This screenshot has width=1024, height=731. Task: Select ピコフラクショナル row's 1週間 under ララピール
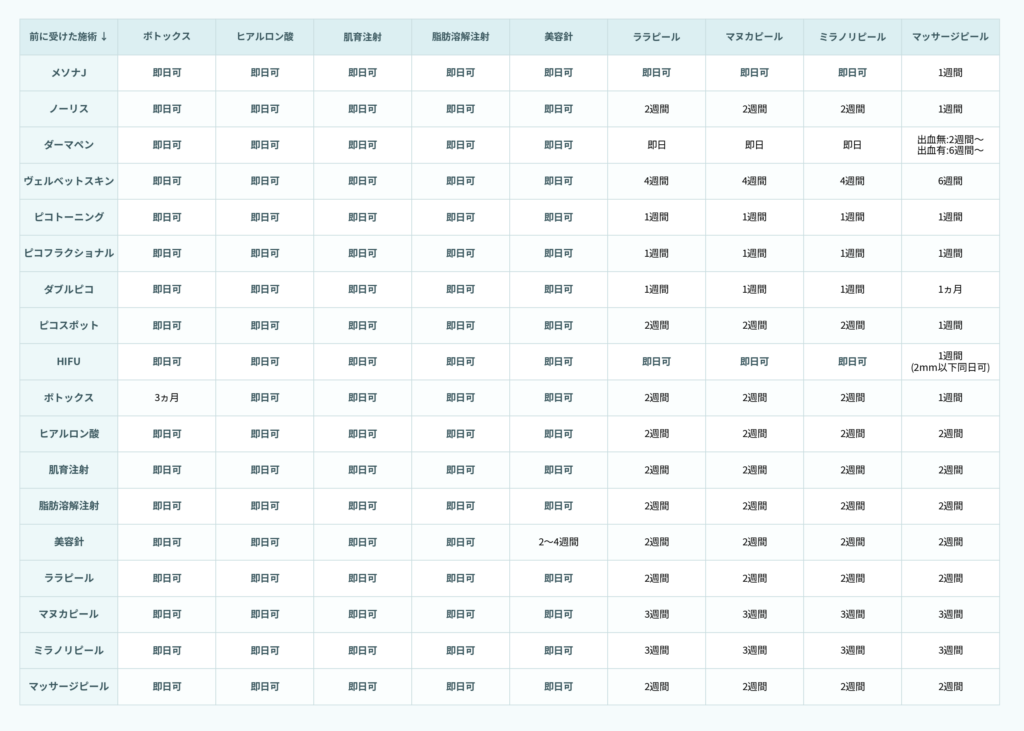point(656,253)
